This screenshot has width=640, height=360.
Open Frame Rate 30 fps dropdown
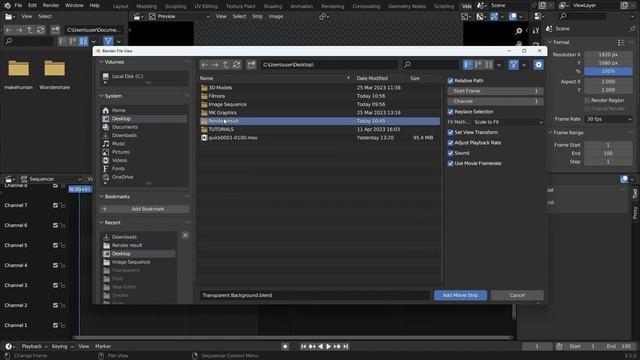tap(609, 119)
